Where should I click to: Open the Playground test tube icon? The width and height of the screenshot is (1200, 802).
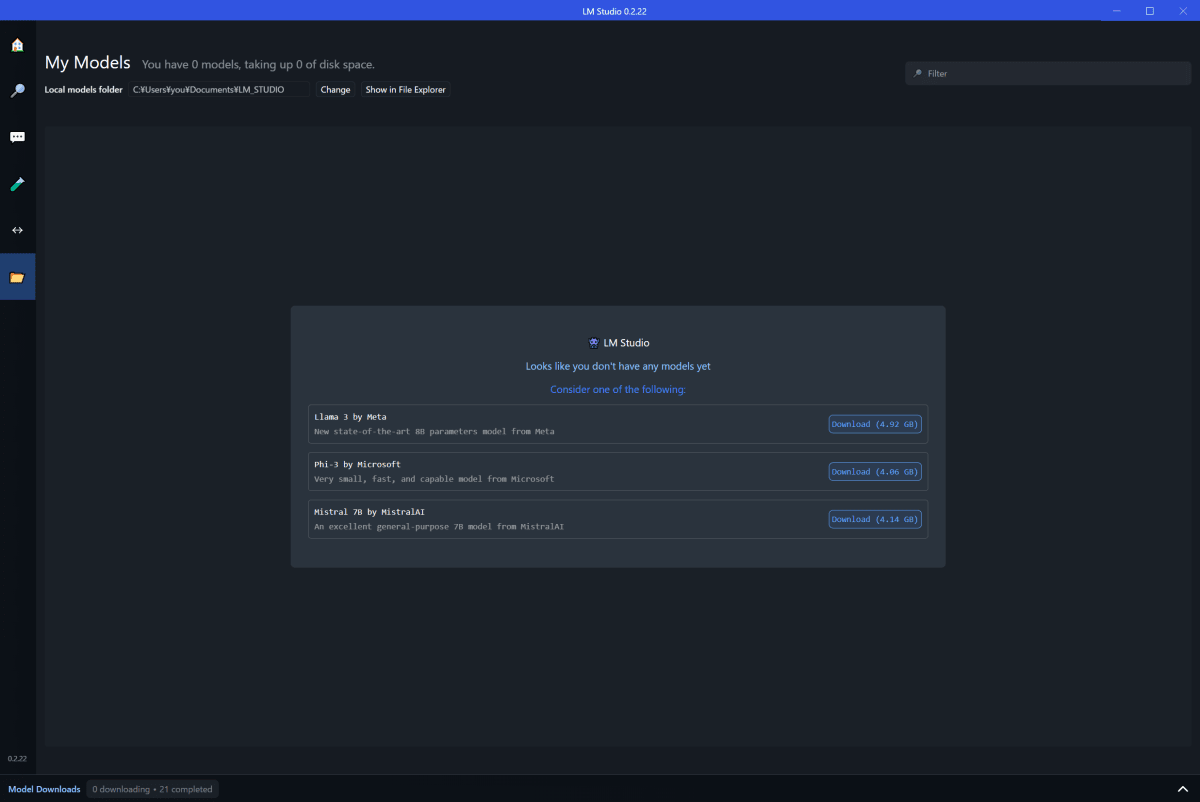pos(17,184)
